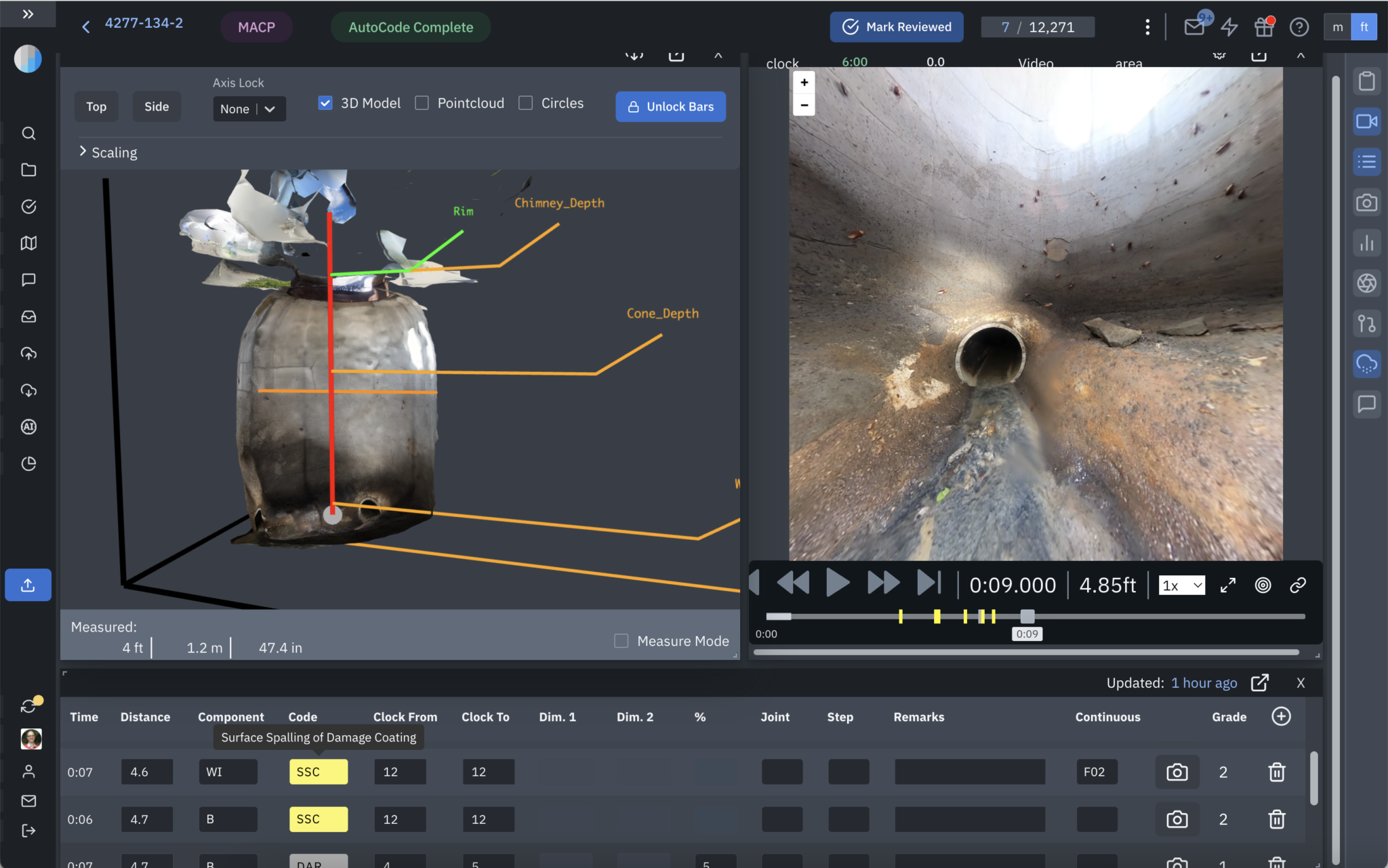This screenshot has height=868, width=1388.
Task: Add a new observation with plus icon
Action: pyautogui.click(x=1281, y=716)
